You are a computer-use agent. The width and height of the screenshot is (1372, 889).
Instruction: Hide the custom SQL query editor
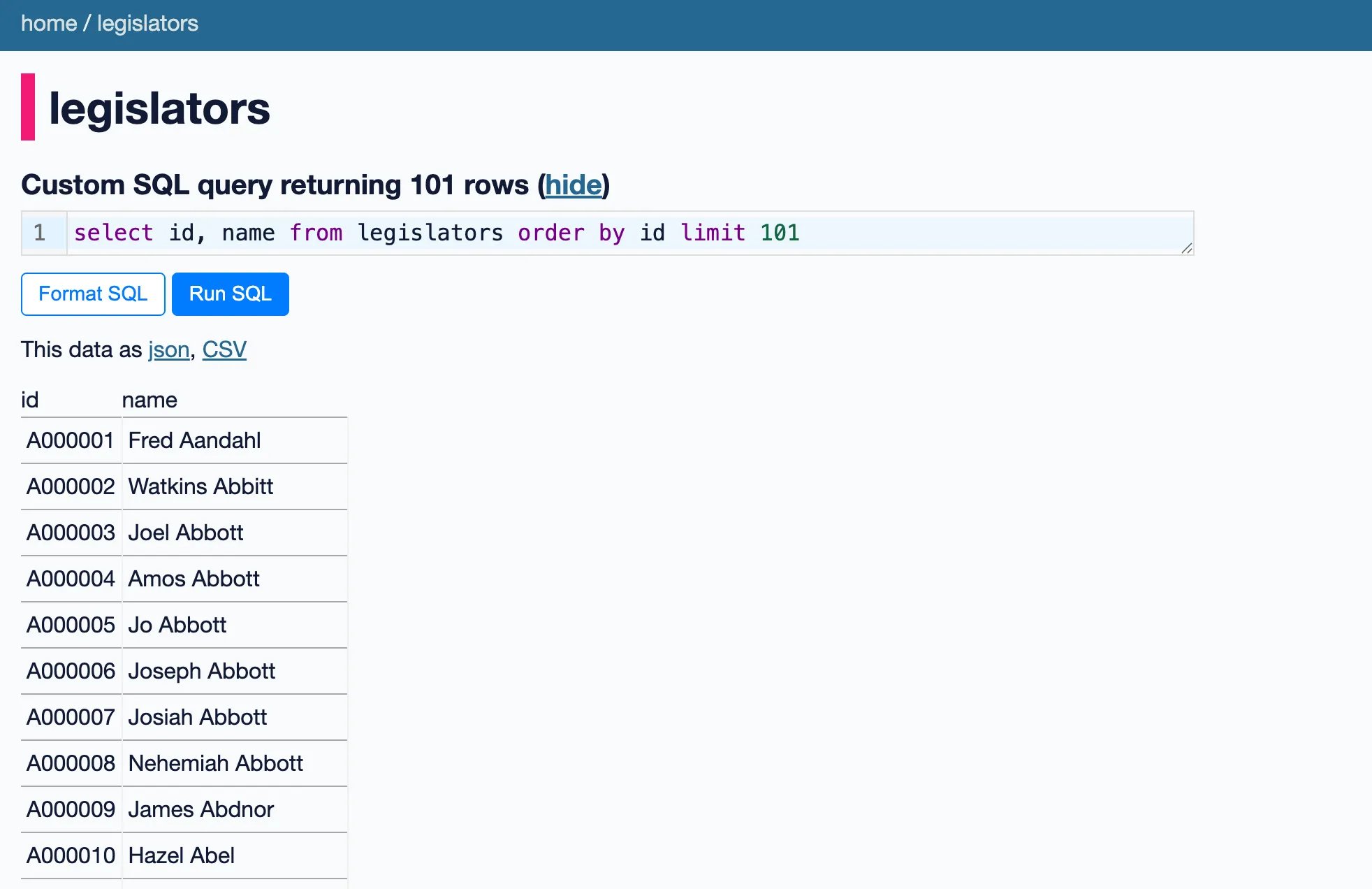pos(573,185)
